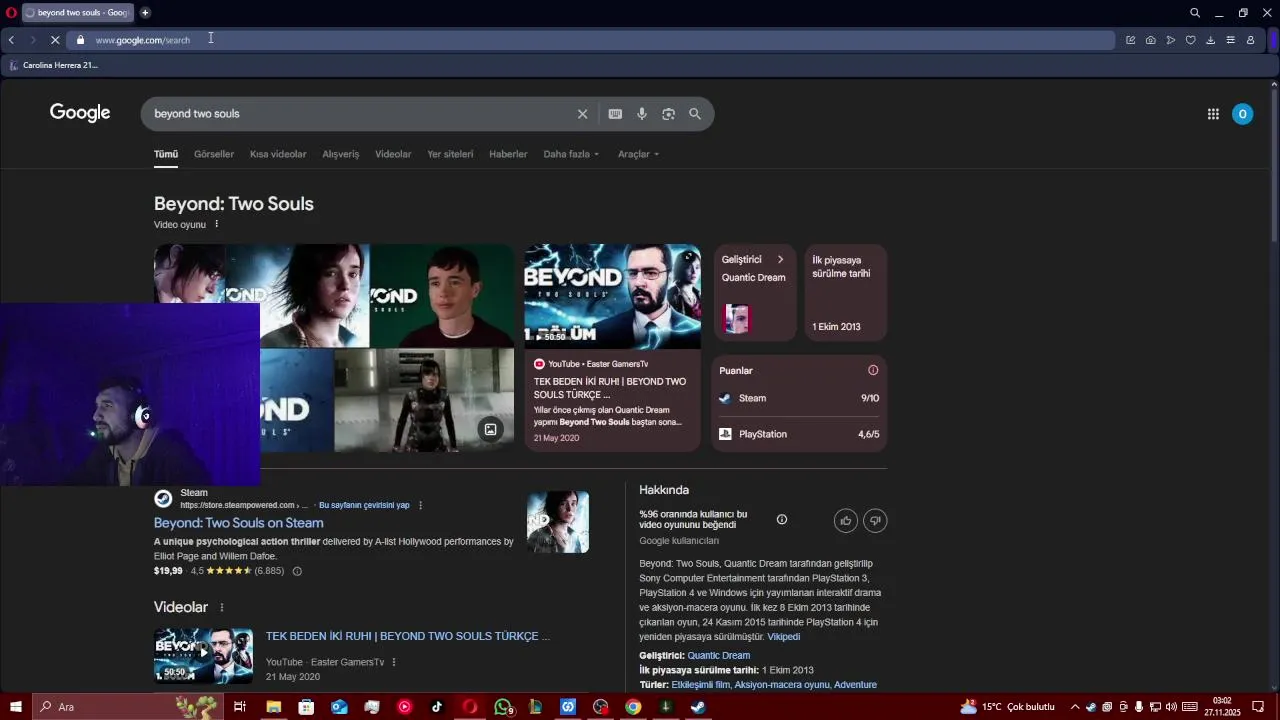Switch to Kısa videolar tab
Screen dimensions: 1280x720
click(x=278, y=154)
